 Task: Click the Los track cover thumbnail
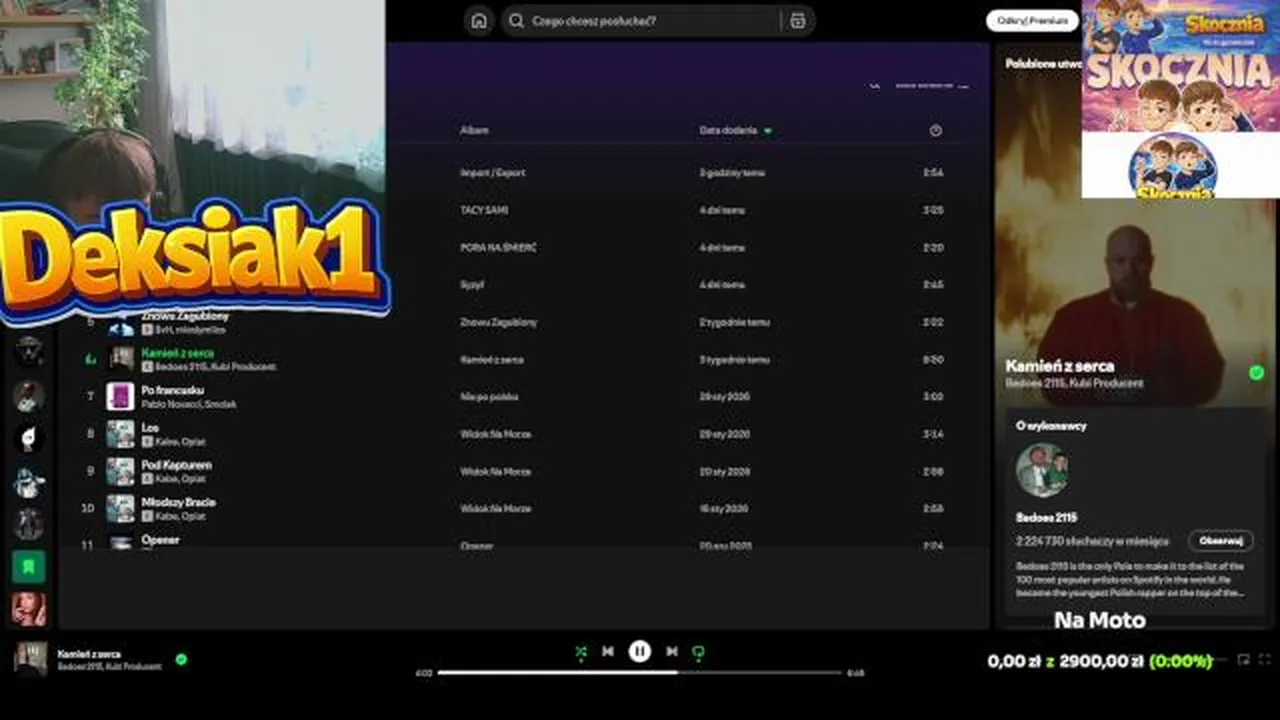click(x=120, y=434)
